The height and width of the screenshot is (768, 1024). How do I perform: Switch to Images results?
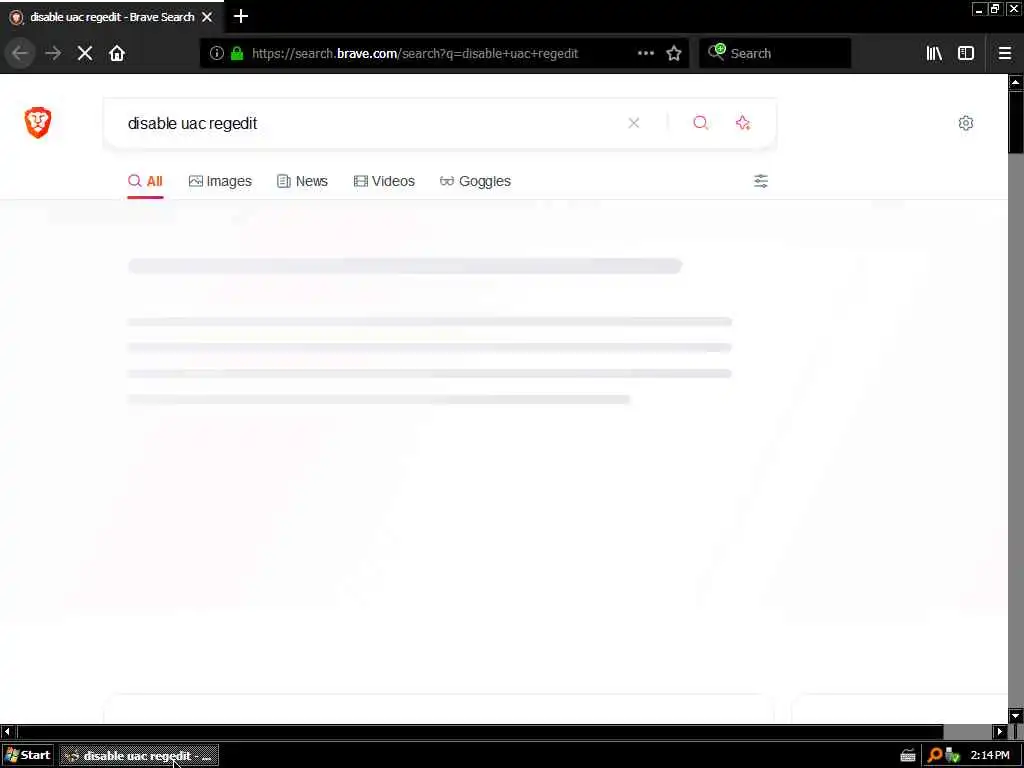[220, 181]
